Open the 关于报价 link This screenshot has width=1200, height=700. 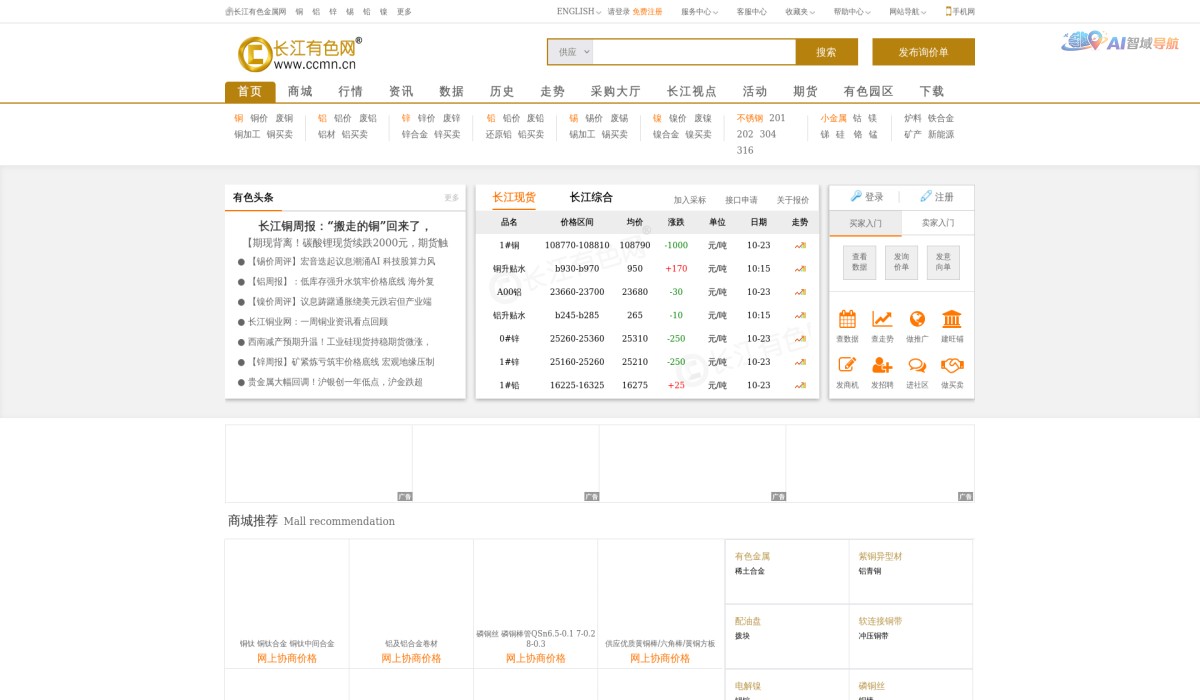(793, 200)
